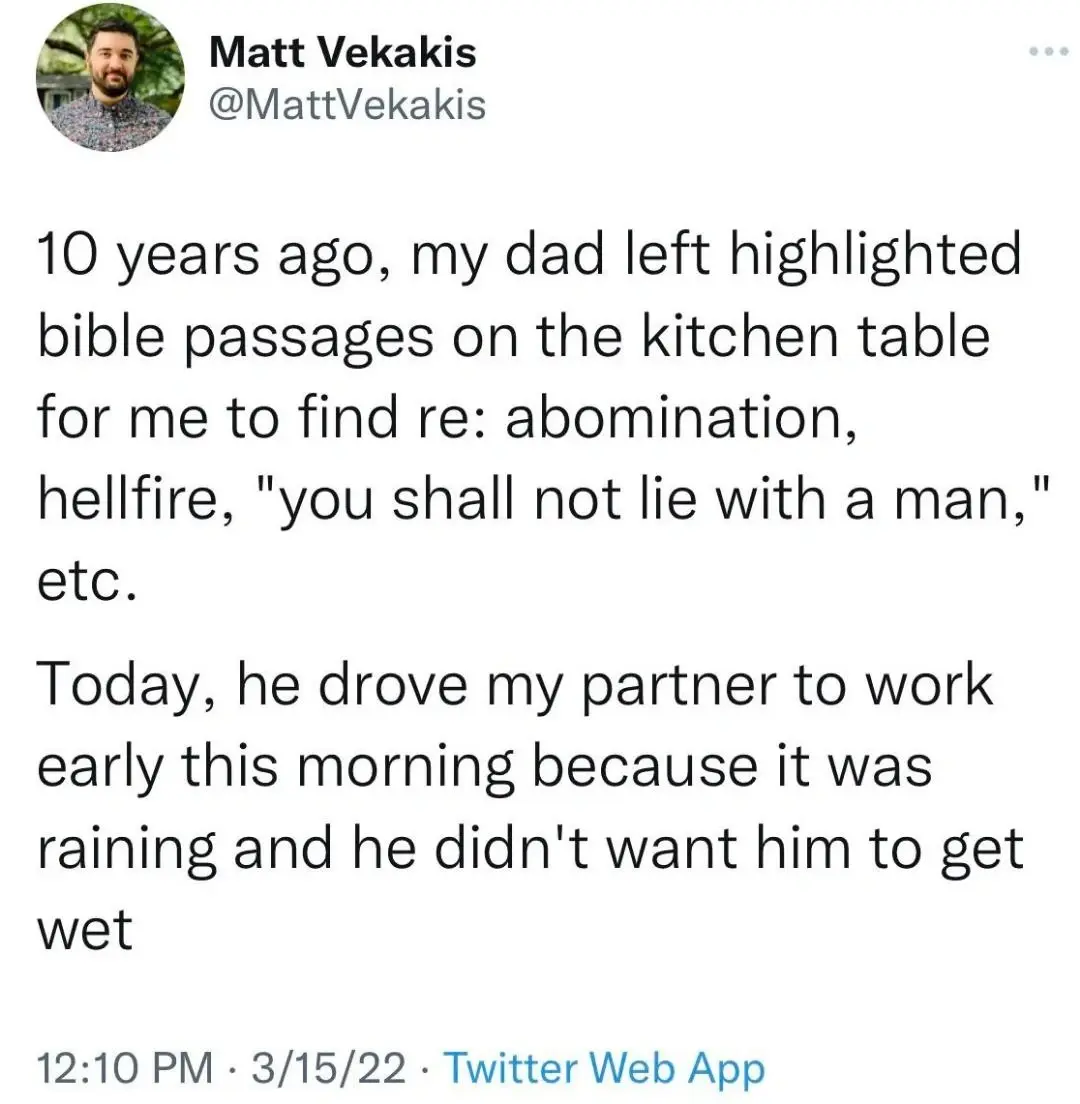Screen dimensions: 1080x1104
Task: Click the @MattVekakis handle
Action: [x=347, y=103]
